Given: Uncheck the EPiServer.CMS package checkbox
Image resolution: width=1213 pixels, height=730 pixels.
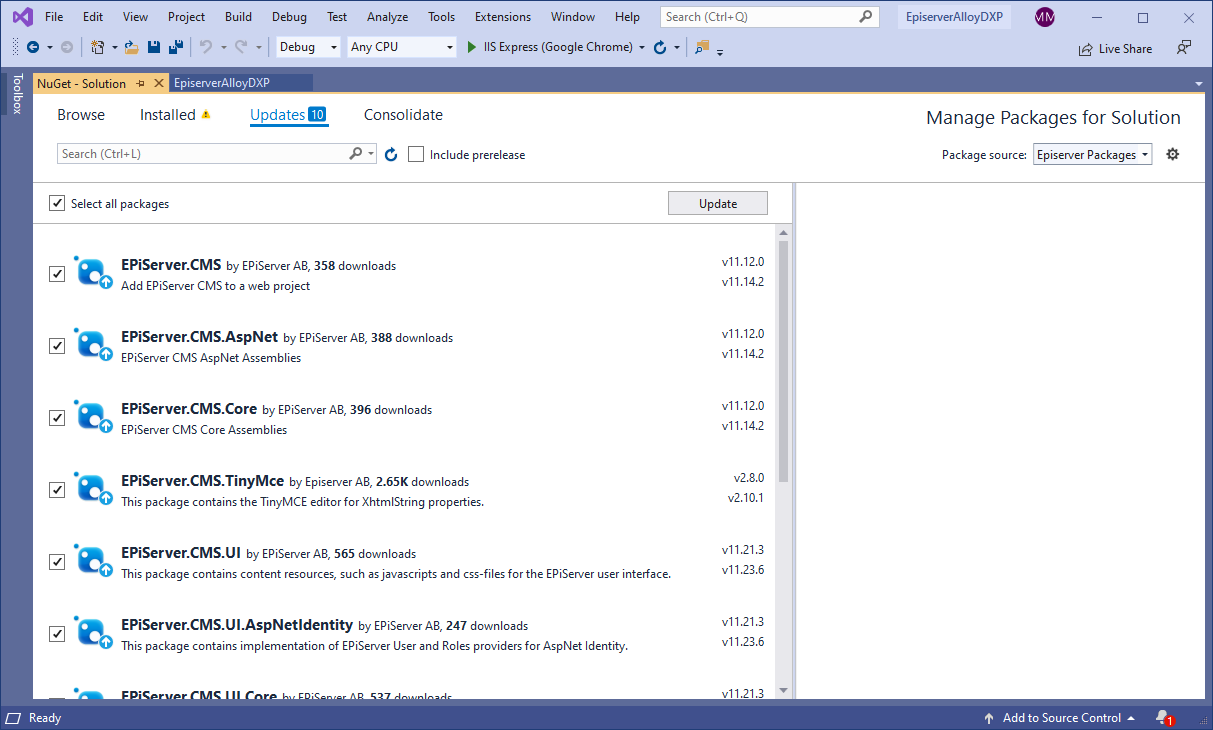Looking at the screenshot, I should pos(57,274).
